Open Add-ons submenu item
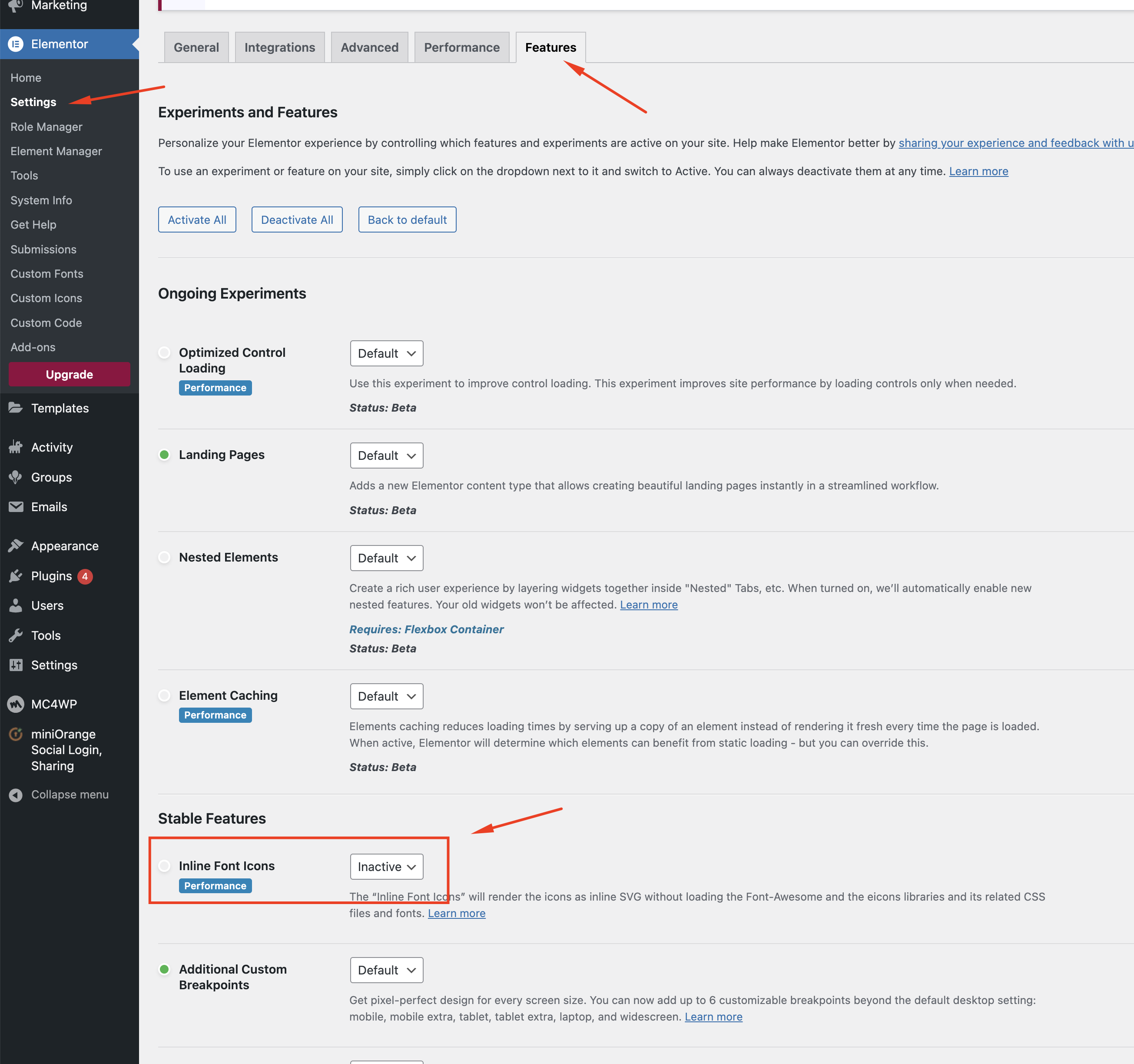1134x1064 pixels. click(x=33, y=347)
